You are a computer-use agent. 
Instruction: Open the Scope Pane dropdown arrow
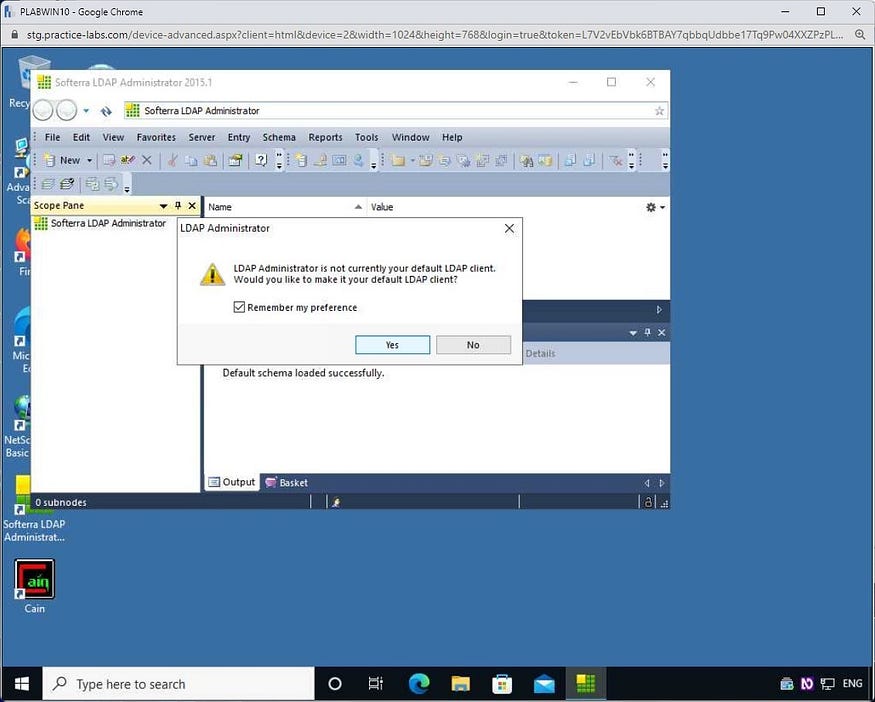click(x=164, y=206)
